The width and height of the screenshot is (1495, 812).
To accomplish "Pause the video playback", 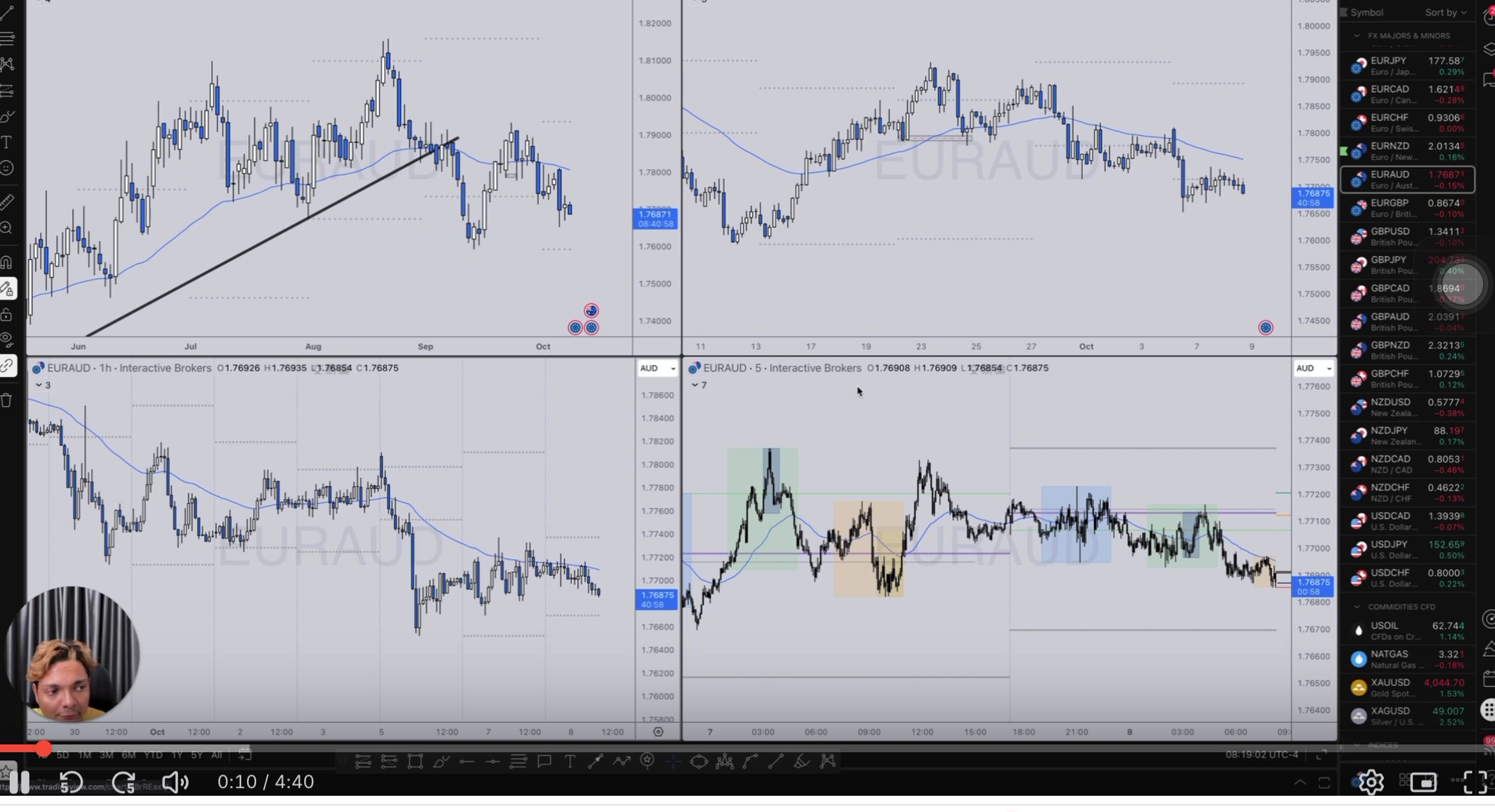I will pos(19,781).
